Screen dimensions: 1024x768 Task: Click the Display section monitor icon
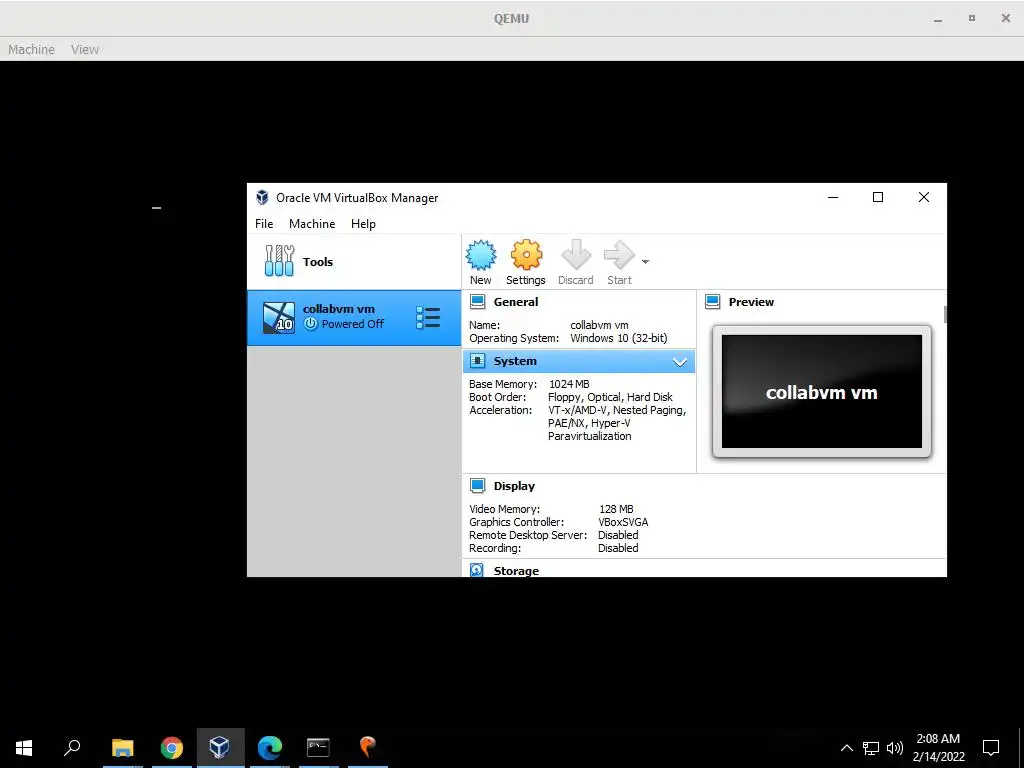477,486
